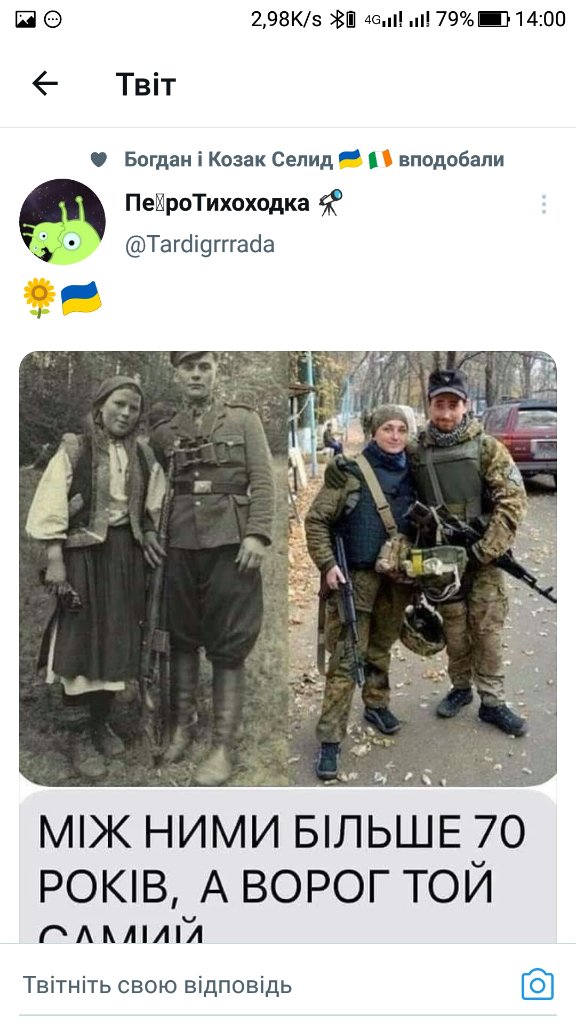Open the camera icon in reply bar
Image resolution: width=576 pixels, height=1024 pixels.
pos(537,984)
